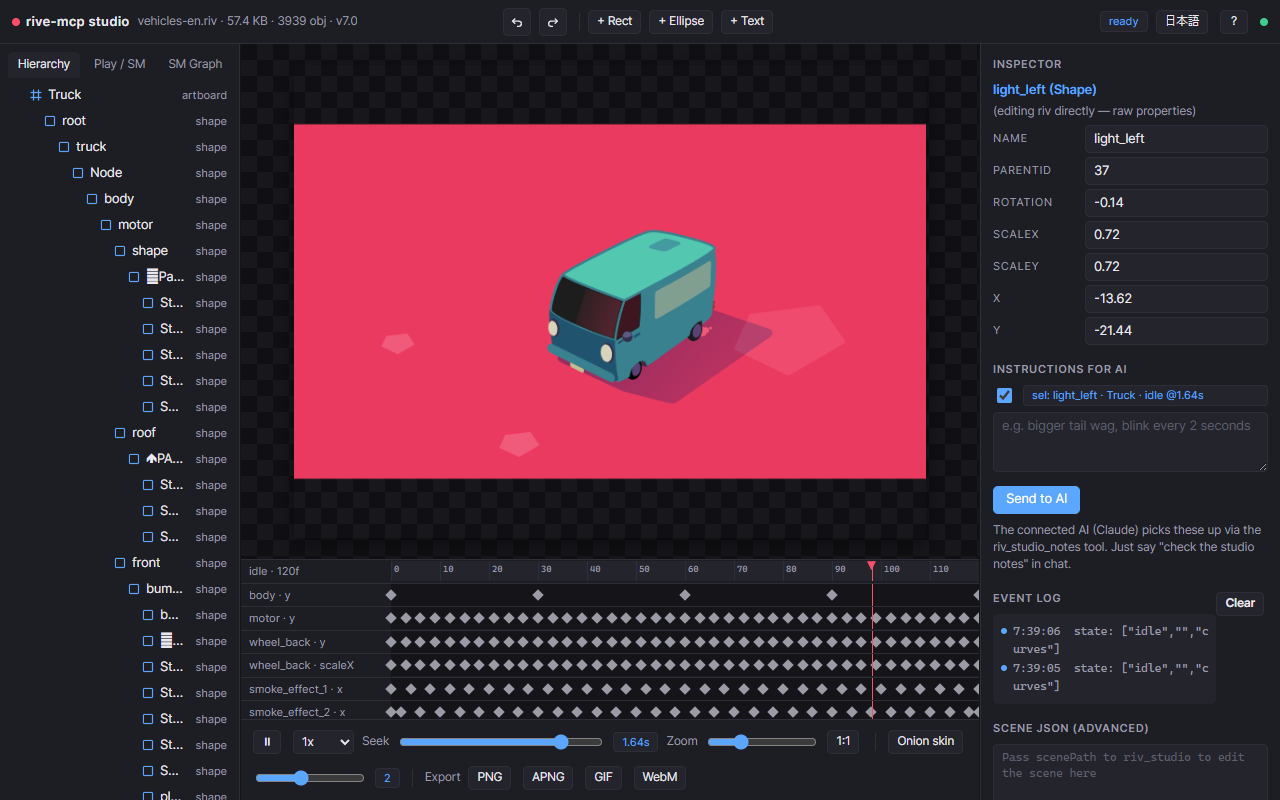Image resolution: width=1280 pixels, height=800 pixels.
Task: Click the NAME field containing light_left
Action: pos(1176,139)
